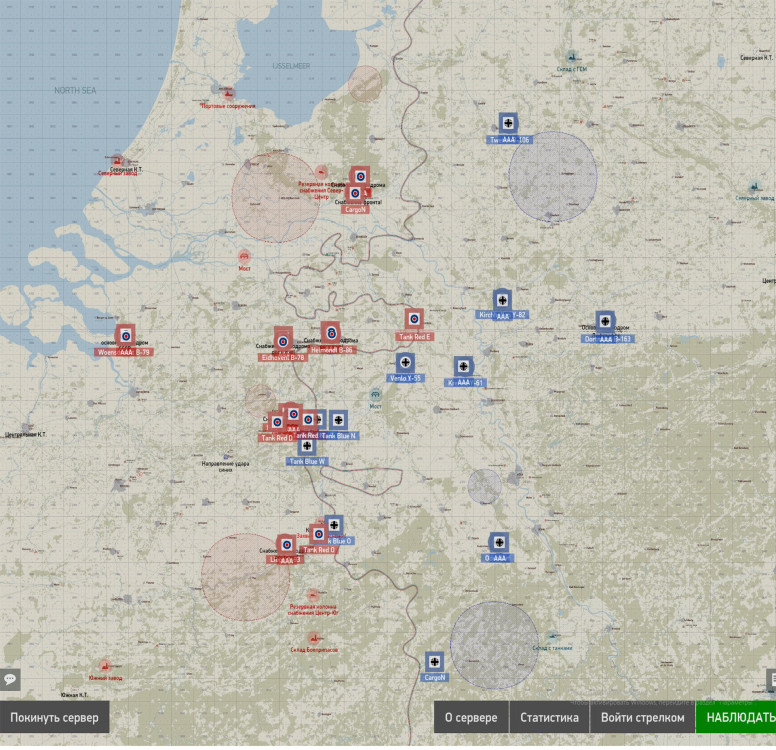
Task: Click the IJSSELMEER map label
Action: click(291, 66)
